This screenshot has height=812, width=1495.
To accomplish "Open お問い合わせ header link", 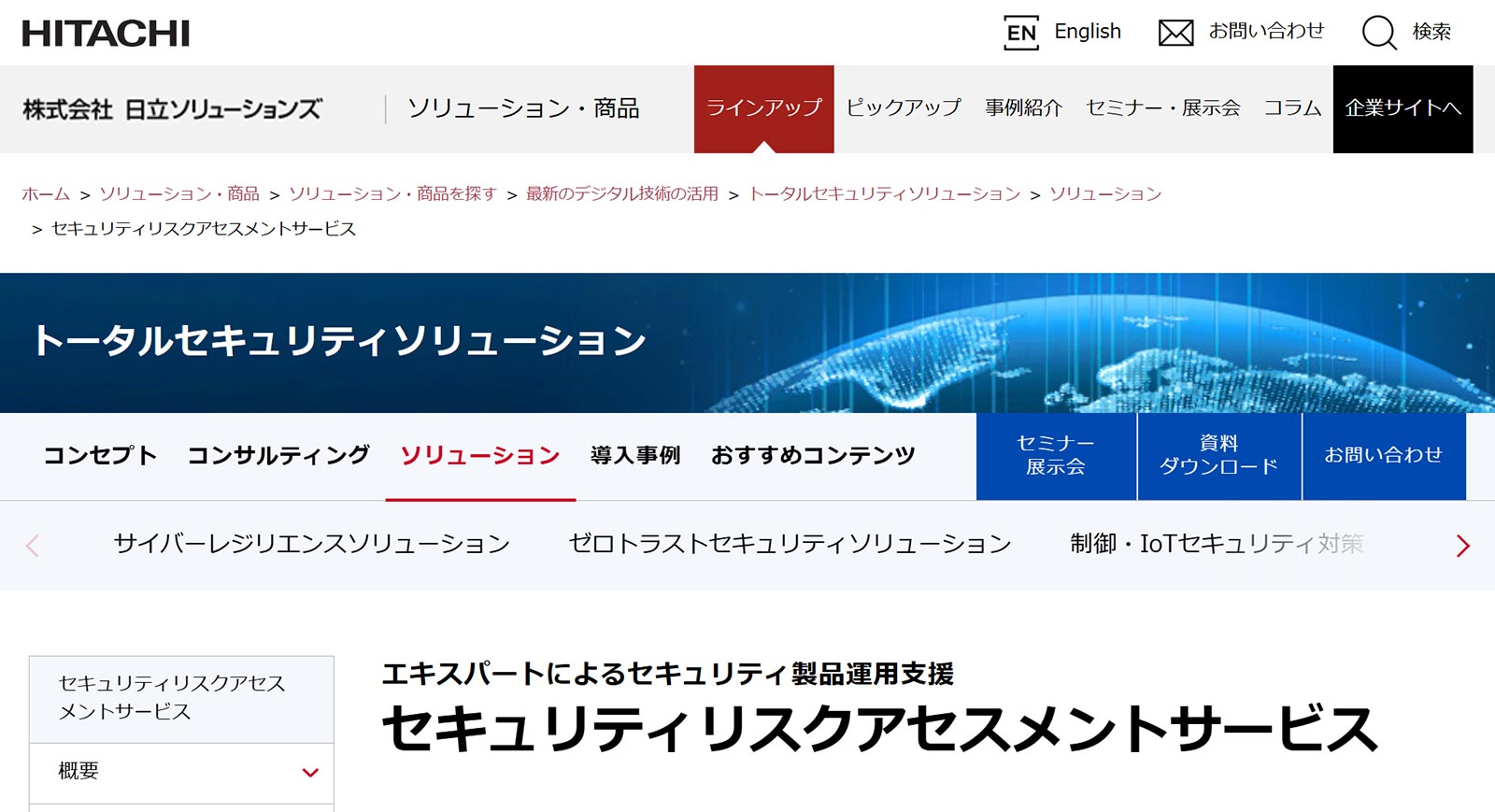I will coord(1267,31).
